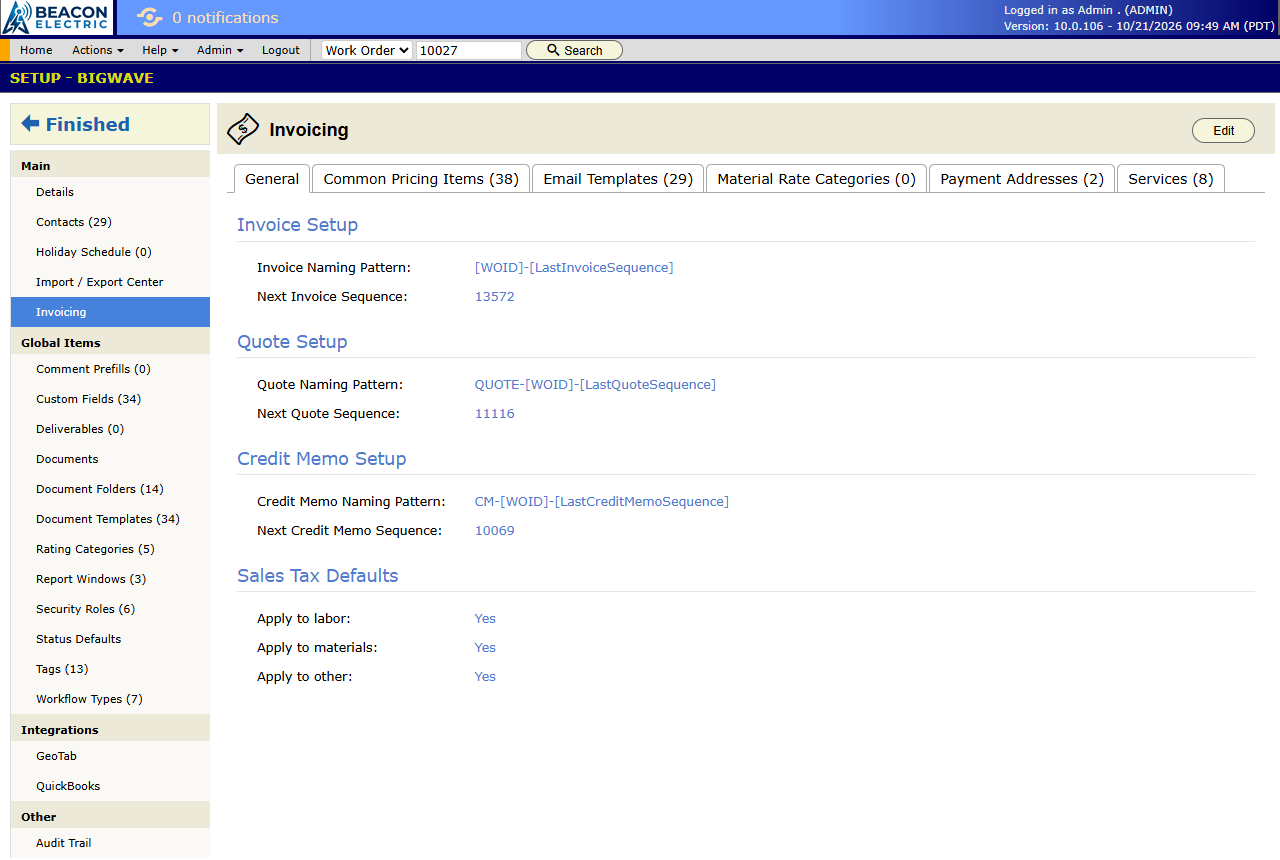
Task: Open the Common Pricing Items tab
Action: point(421,179)
